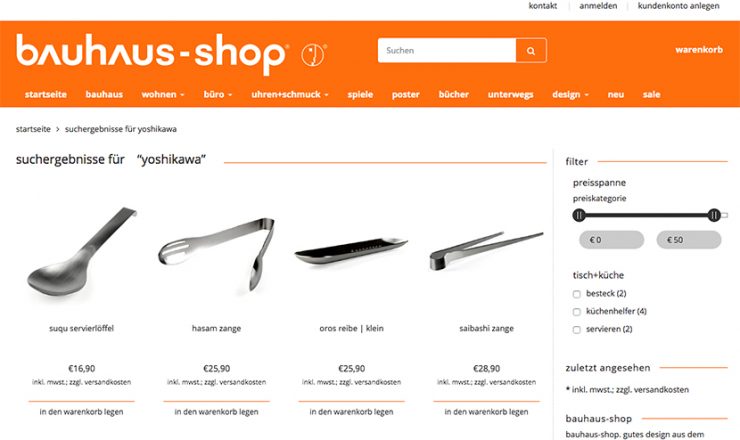This screenshot has width=740, height=440.
Task: Enable the besteck (2) filter checkbox
Action: (576, 294)
